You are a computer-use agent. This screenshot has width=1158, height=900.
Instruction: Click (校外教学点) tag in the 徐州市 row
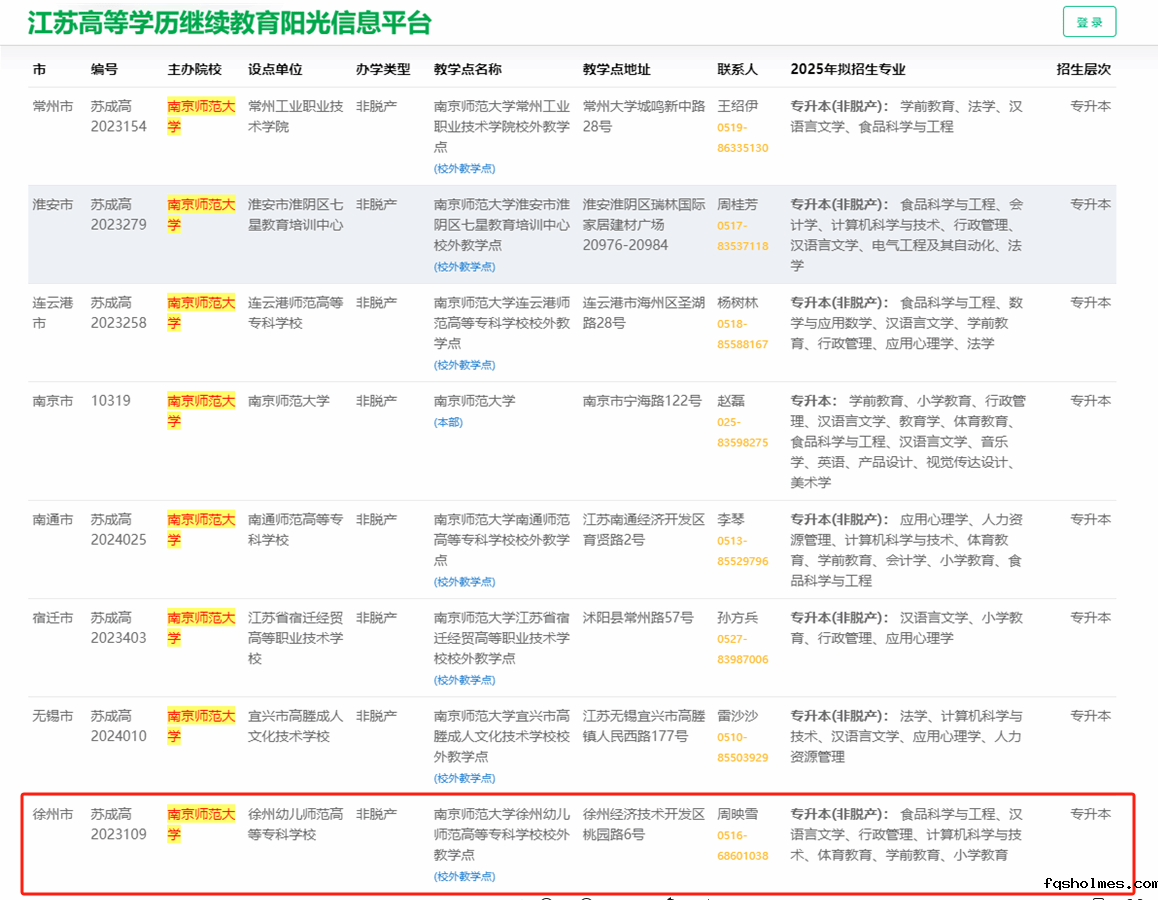tap(464, 877)
